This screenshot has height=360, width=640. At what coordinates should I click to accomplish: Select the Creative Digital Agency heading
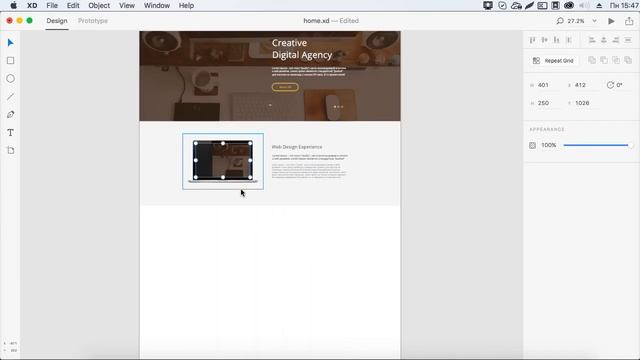[302, 49]
